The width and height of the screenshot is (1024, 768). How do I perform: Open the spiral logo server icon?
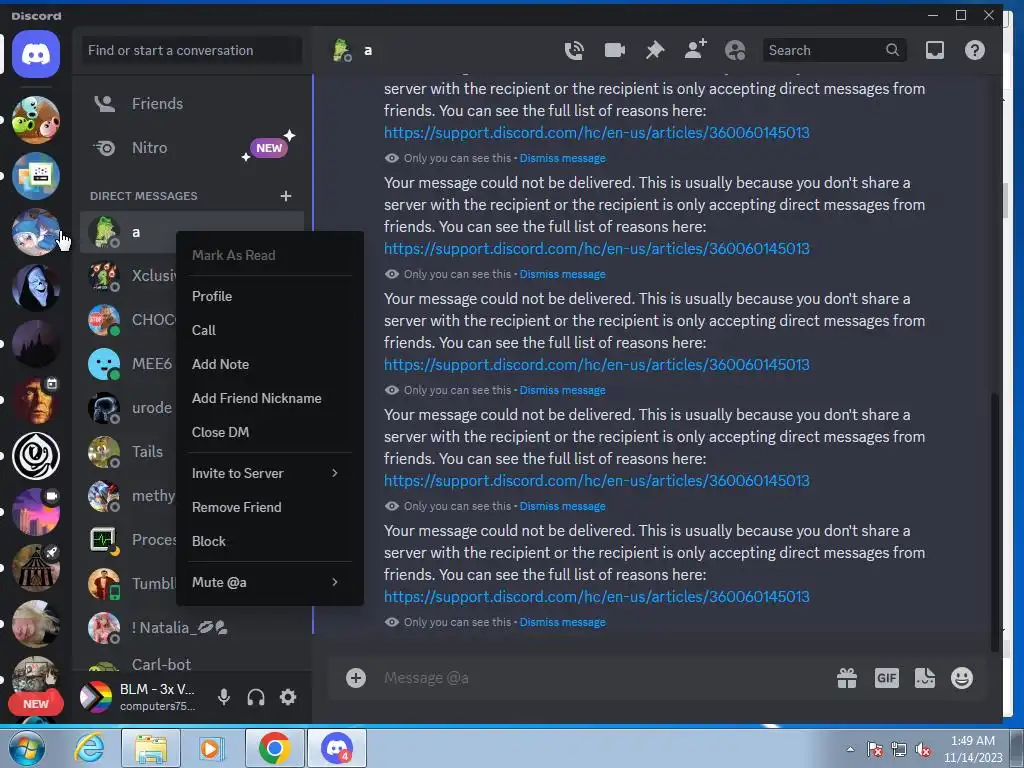click(36, 456)
